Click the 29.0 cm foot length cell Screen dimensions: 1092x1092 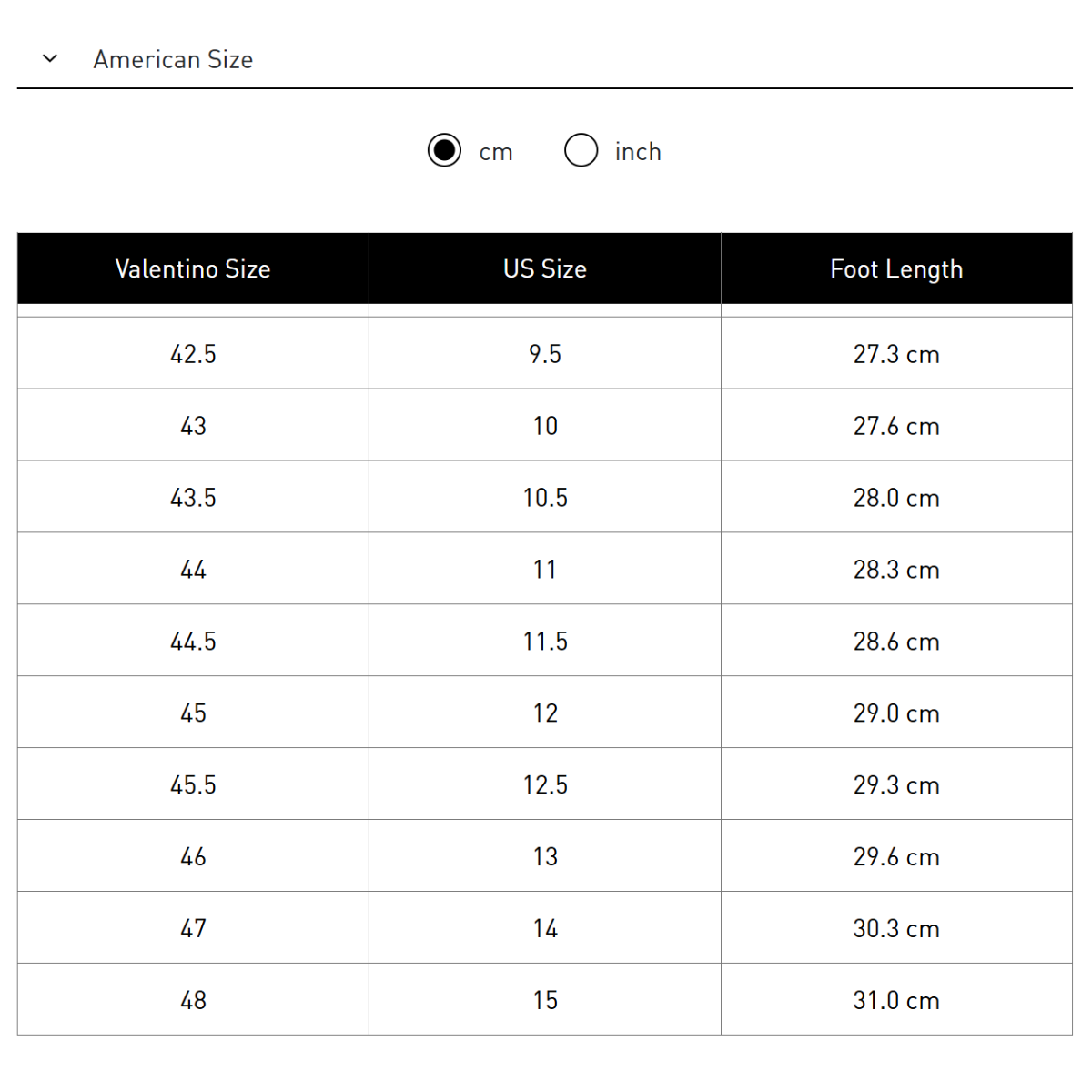coord(896,713)
